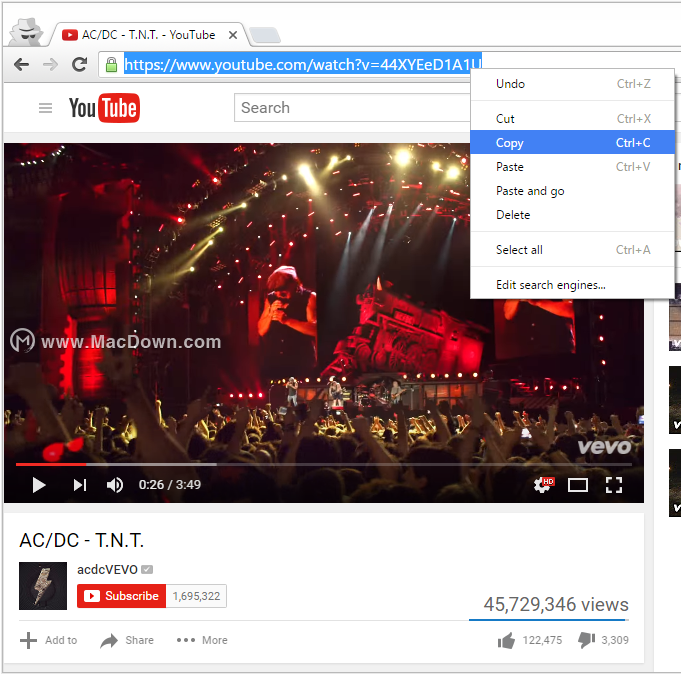Click the green padlock security icon
Image resolution: width=681 pixels, height=683 pixels.
pos(112,64)
